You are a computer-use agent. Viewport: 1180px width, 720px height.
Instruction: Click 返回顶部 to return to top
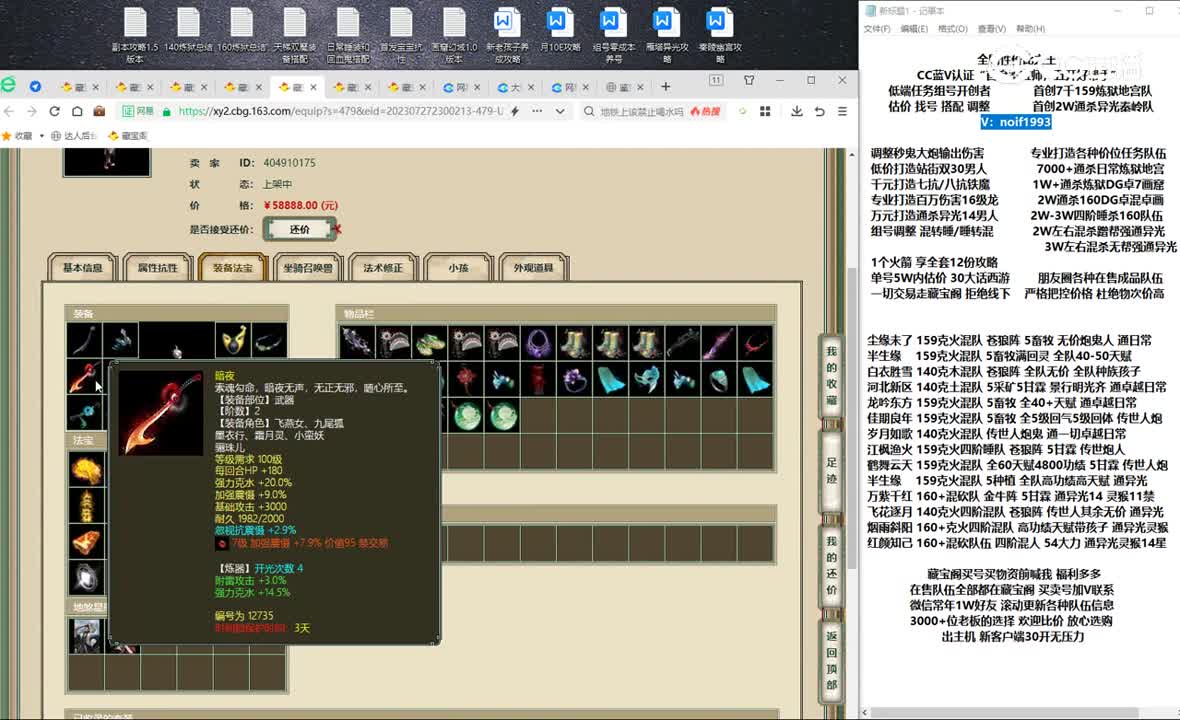click(x=831, y=661)
